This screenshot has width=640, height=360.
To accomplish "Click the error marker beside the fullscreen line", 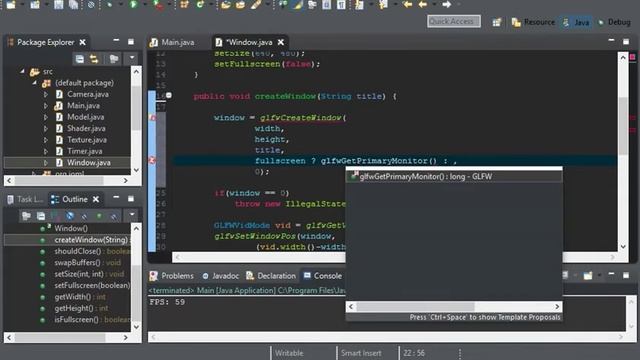I will [152, 160].
